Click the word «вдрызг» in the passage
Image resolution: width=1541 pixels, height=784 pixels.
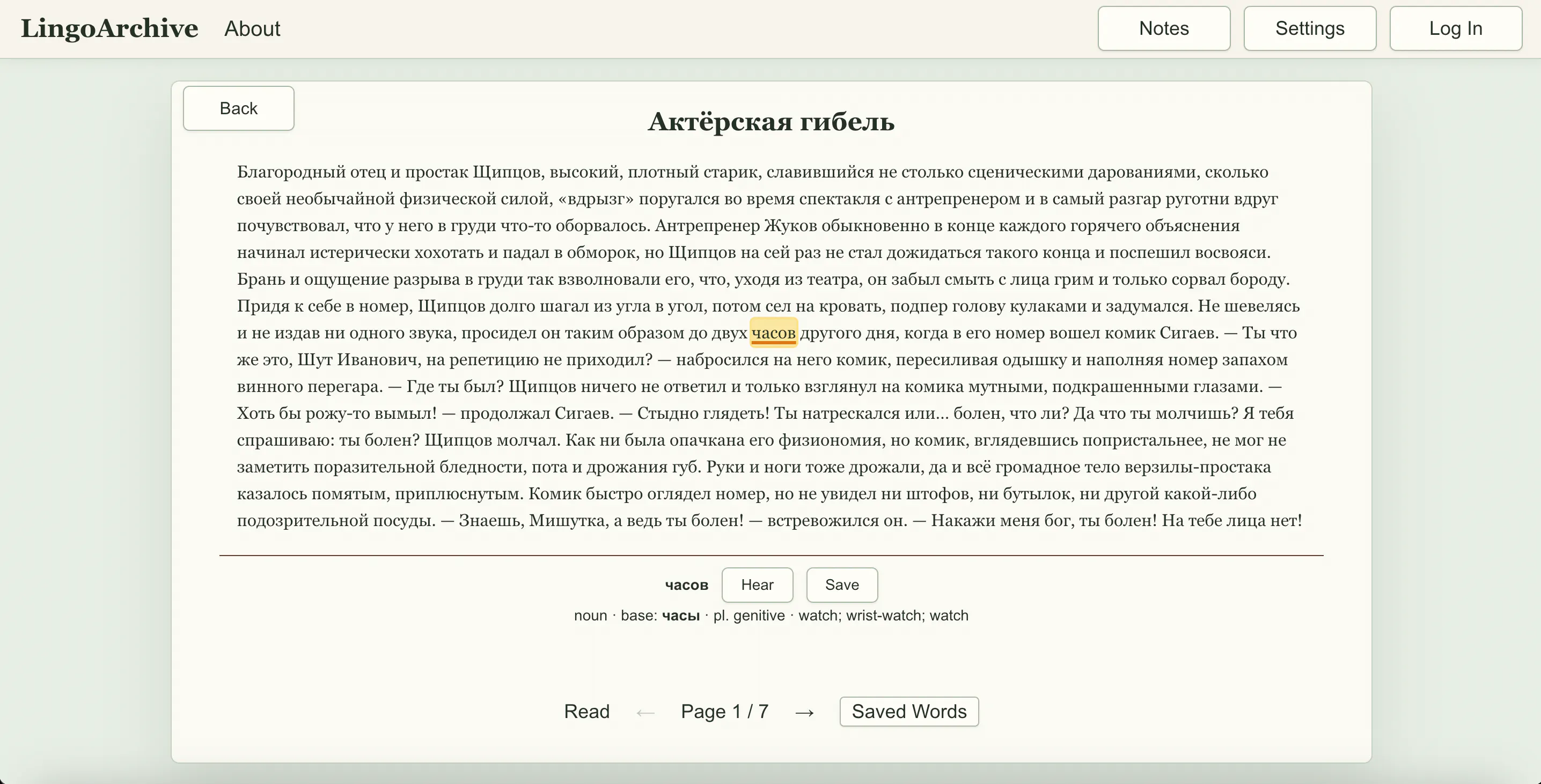pos(595,199)
